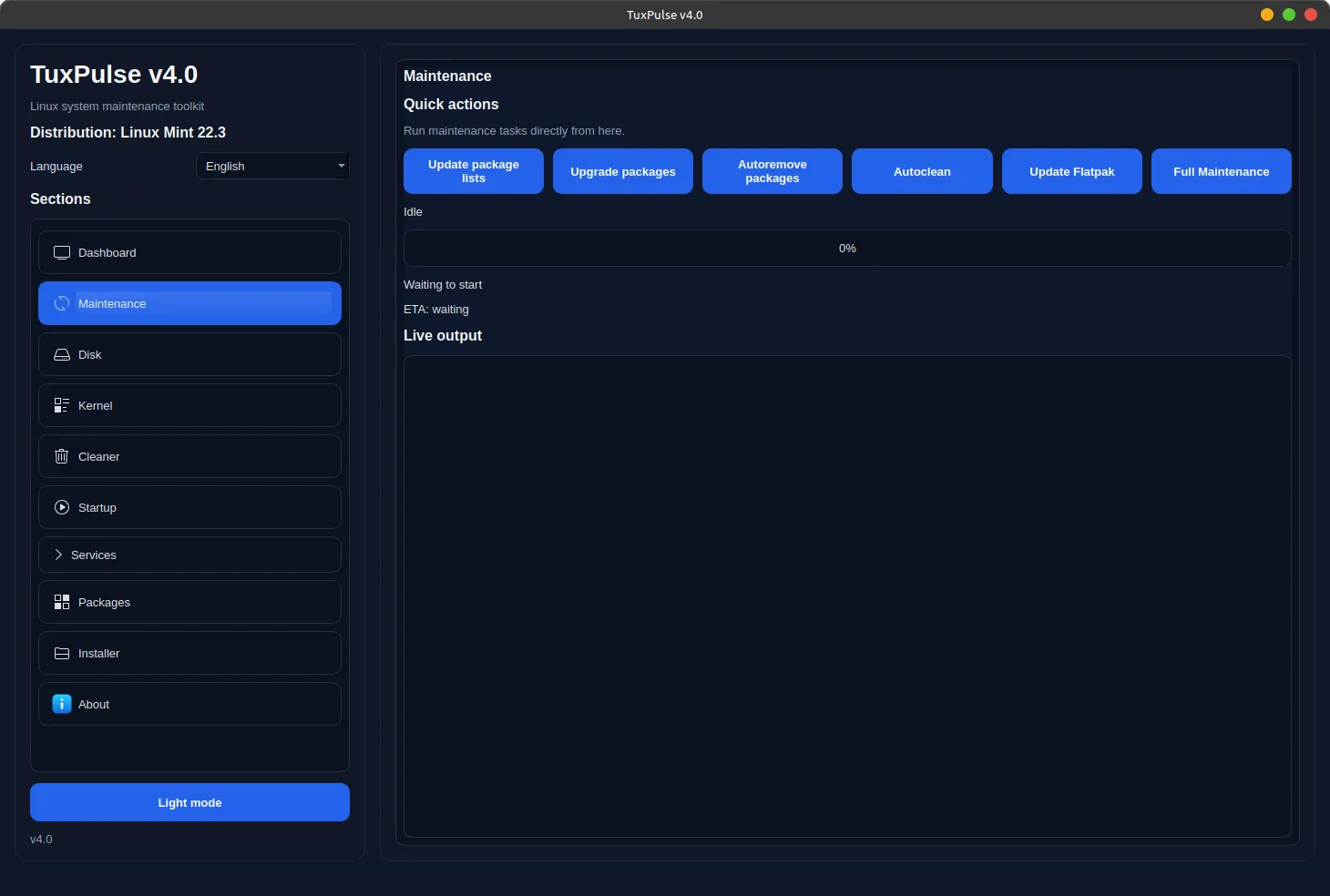Start Upgrade packages action
The width and height of the screenshot is (1330, 896).
(x=622, y=171)
